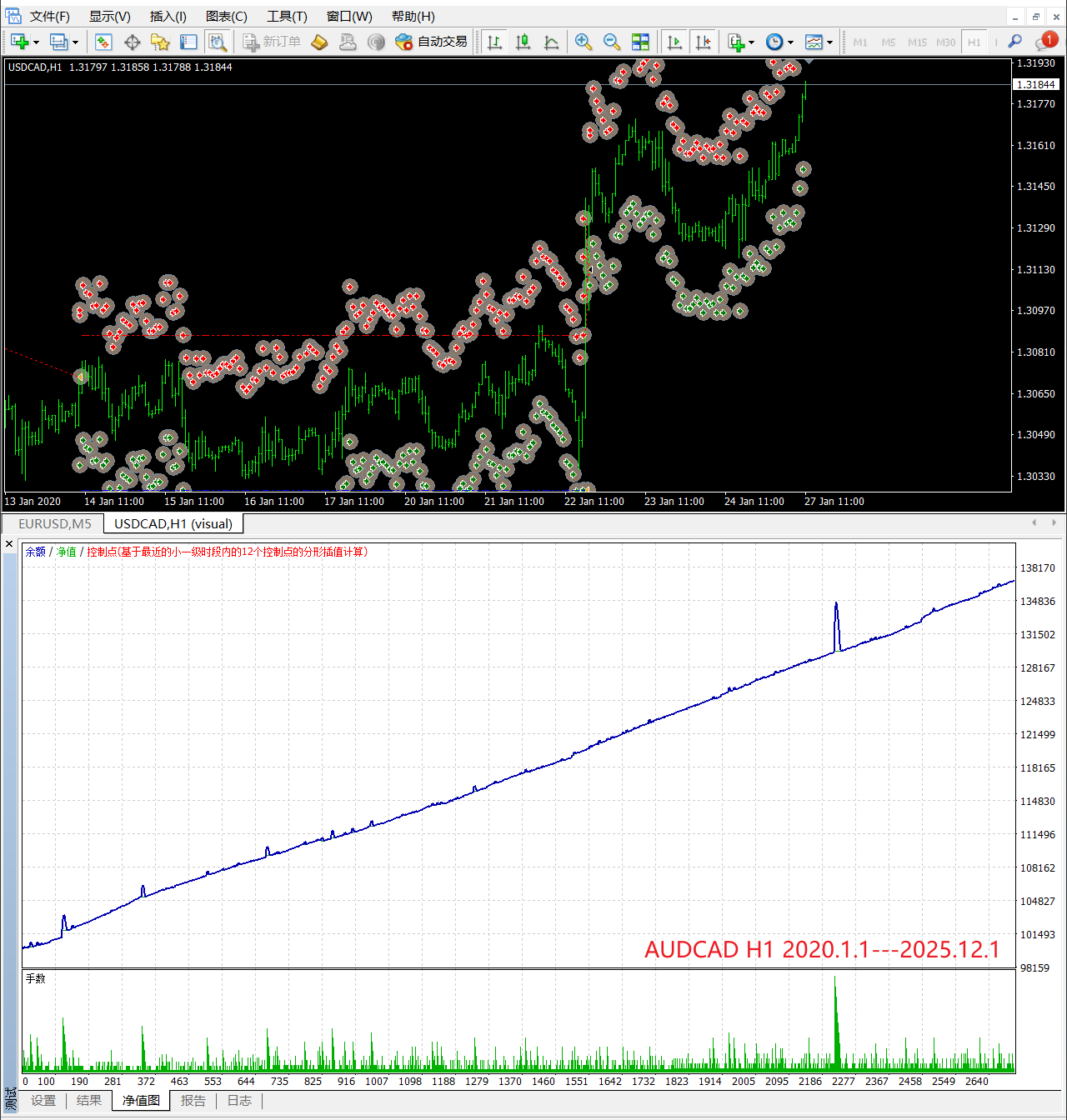Image resolution: width=1067 pixels, height=1120 pixels.
Task: Click the zoom out magnifier icon
Action: (612, 42)
